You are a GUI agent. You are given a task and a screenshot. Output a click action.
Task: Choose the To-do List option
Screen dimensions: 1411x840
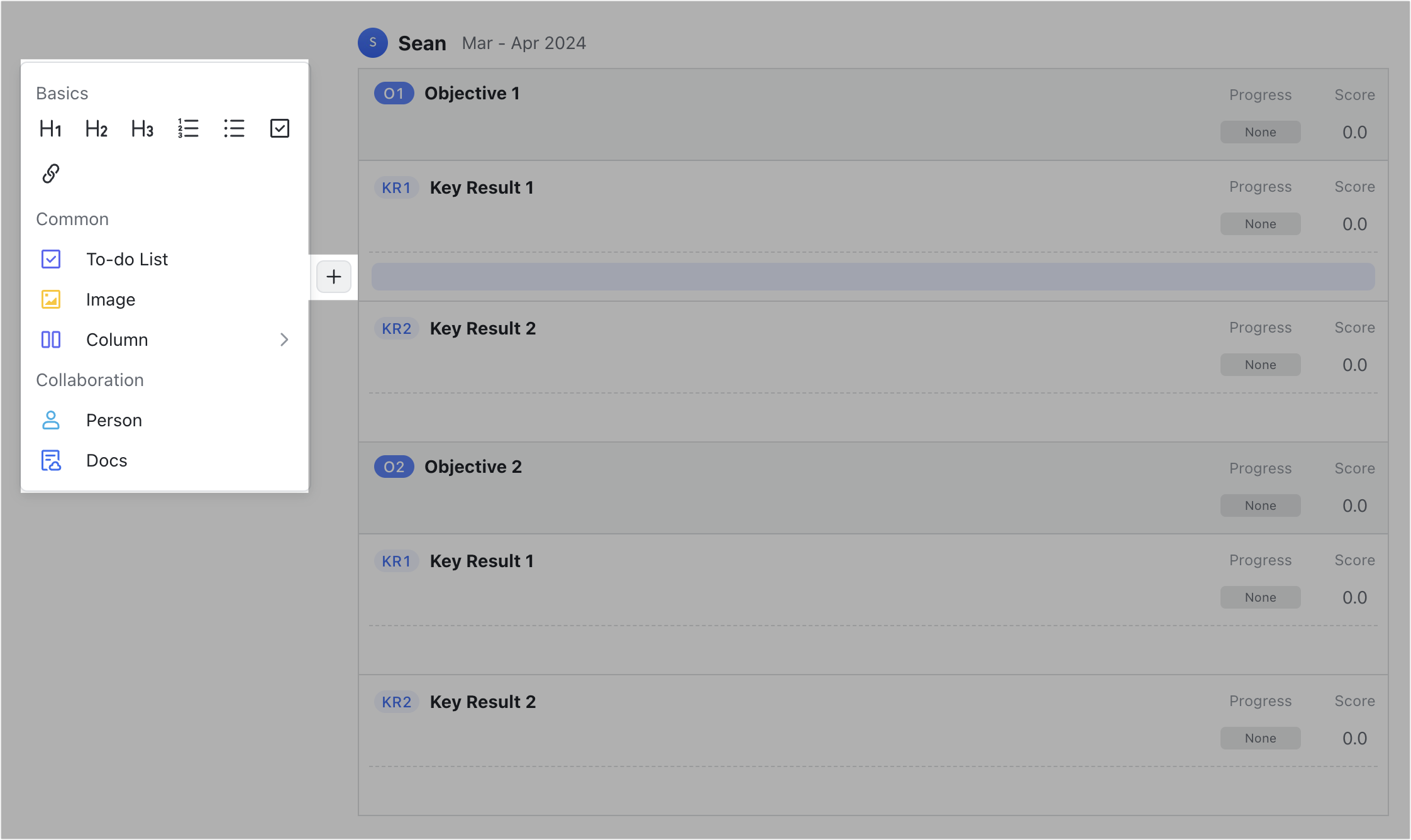click(x=127, y=258)
